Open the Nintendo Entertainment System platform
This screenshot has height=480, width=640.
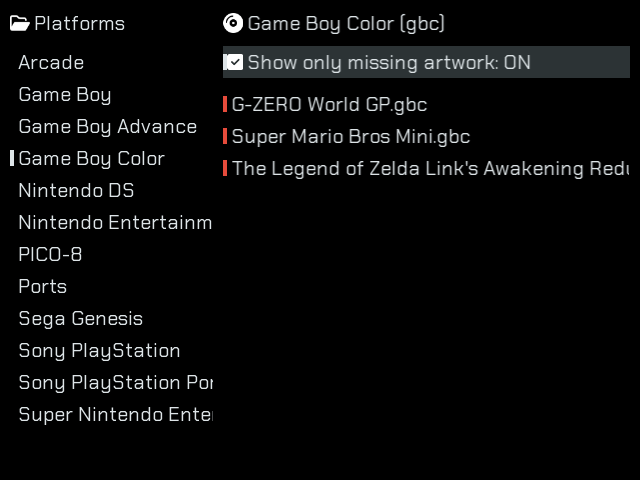pos(115,222)
